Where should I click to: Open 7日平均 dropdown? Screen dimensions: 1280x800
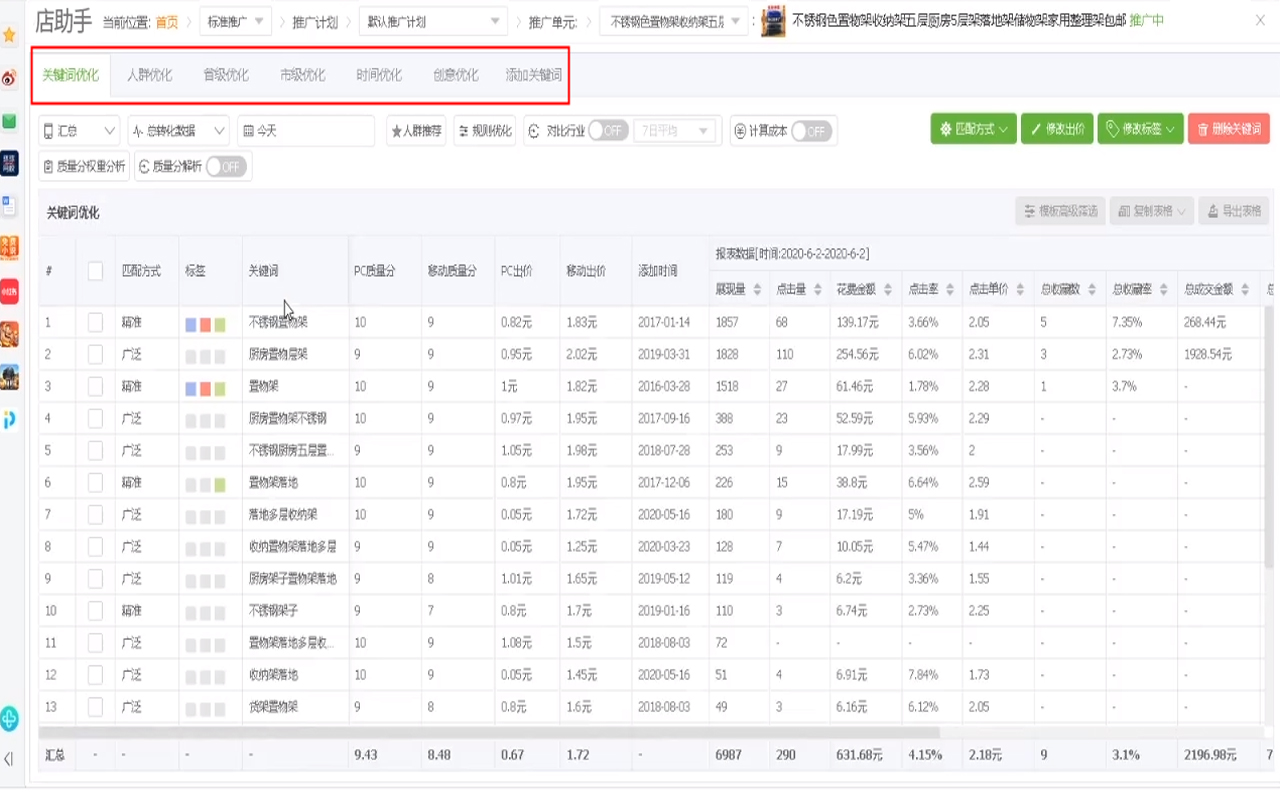[676, 131]
